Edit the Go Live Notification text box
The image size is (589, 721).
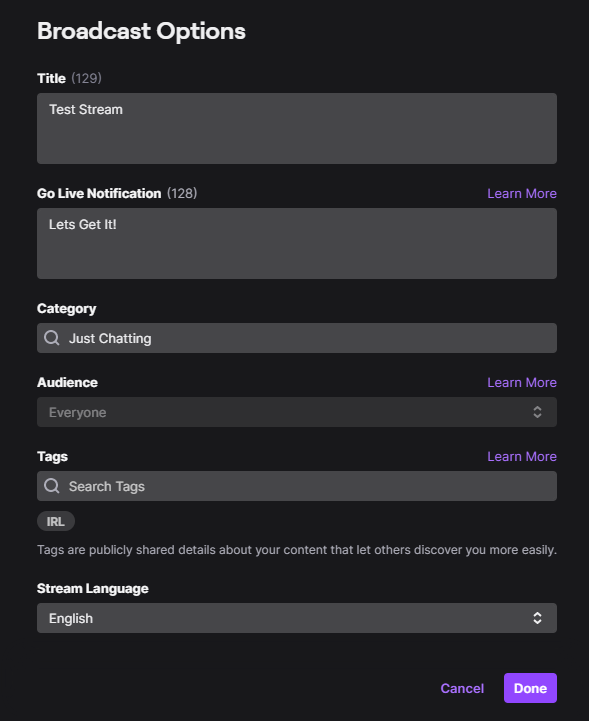click(297, 243)
